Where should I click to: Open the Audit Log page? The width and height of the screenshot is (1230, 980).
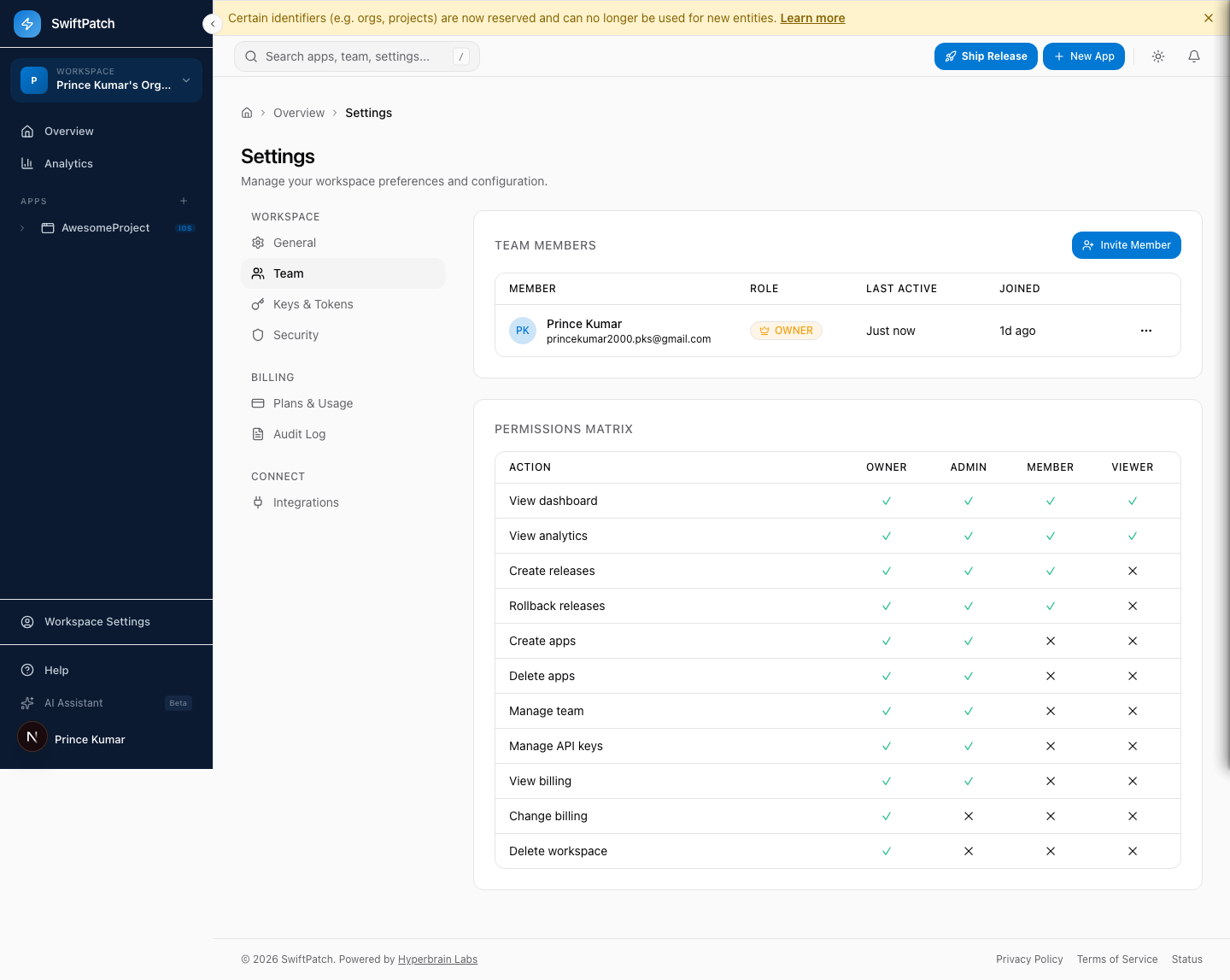tap(299, 434)
